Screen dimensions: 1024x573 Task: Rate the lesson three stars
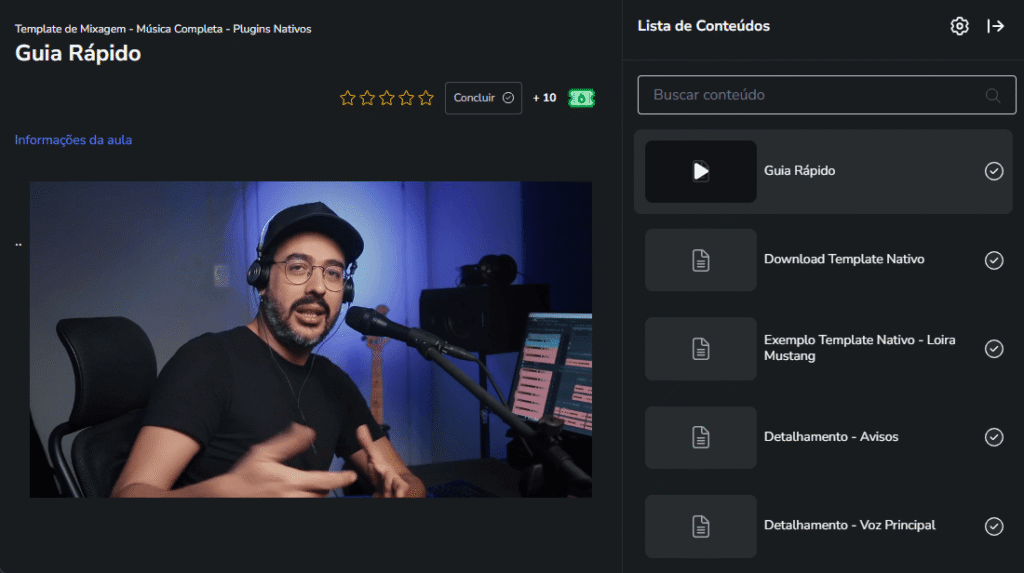[x=387, y=98]
